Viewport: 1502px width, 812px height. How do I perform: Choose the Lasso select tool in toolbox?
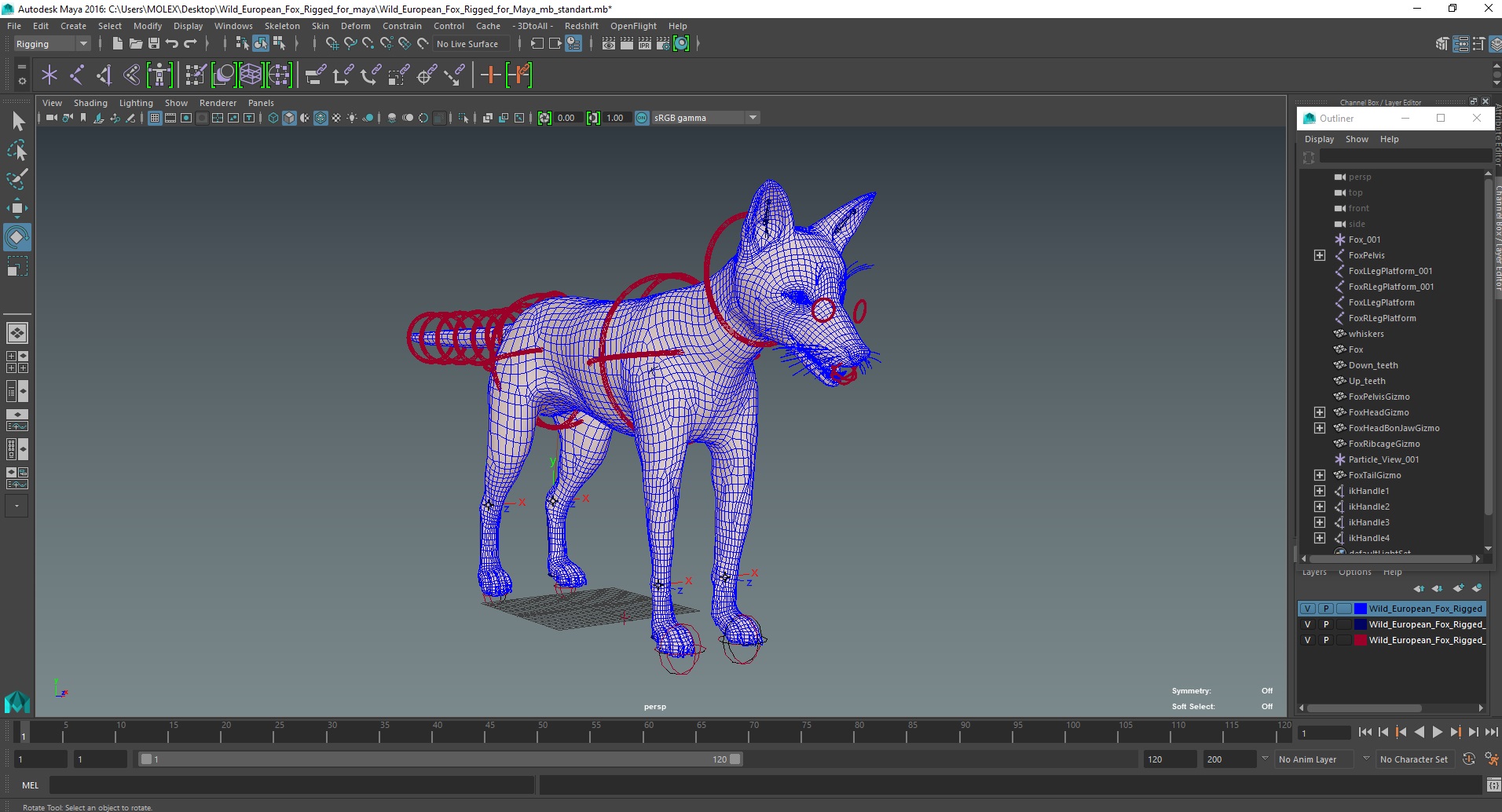[x=17, y=150]
